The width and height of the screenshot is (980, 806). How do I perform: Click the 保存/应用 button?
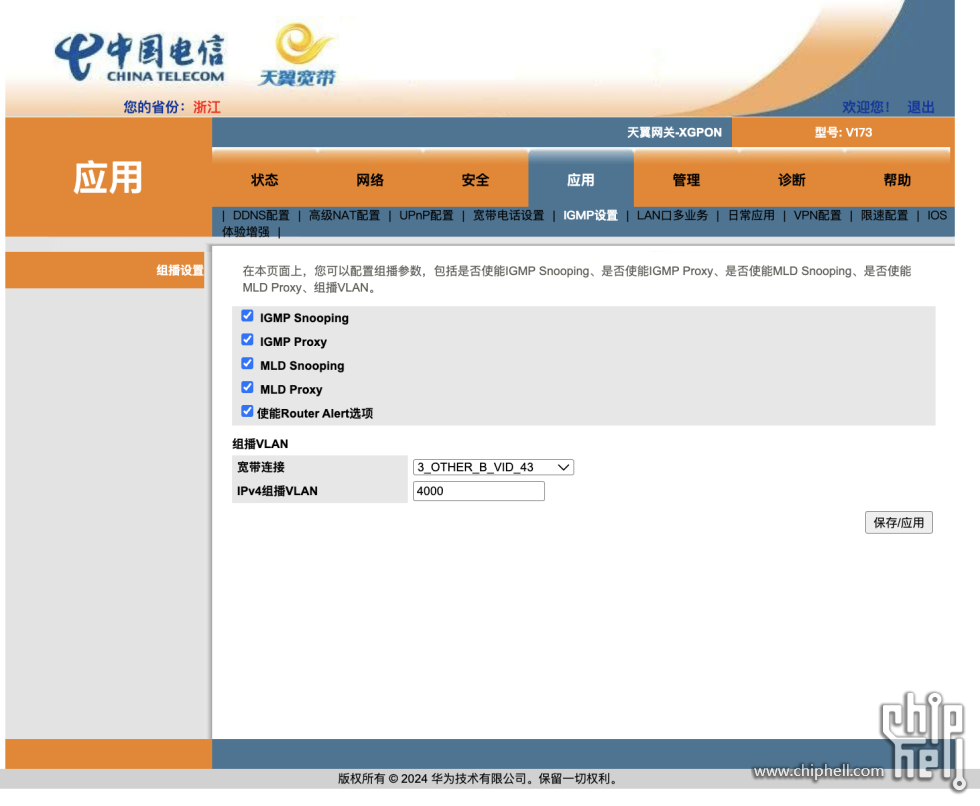pyautogui.click(x=899, y=523)
